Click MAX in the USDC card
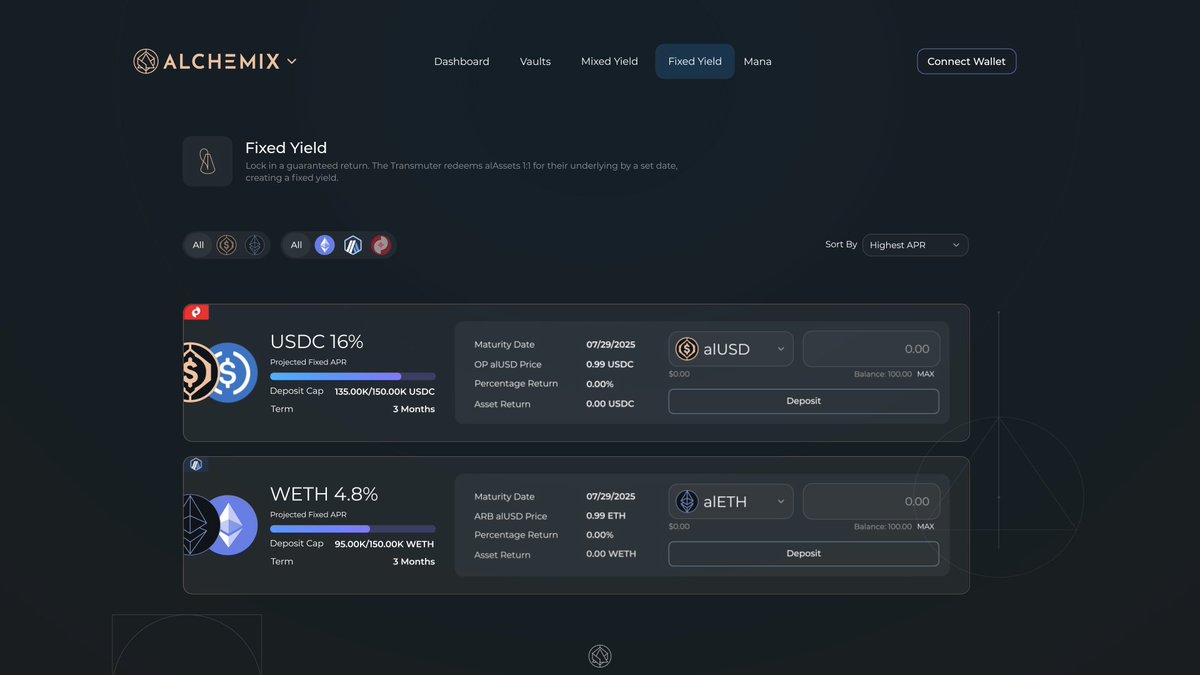The image size is (1200, 675). (926, 374)
